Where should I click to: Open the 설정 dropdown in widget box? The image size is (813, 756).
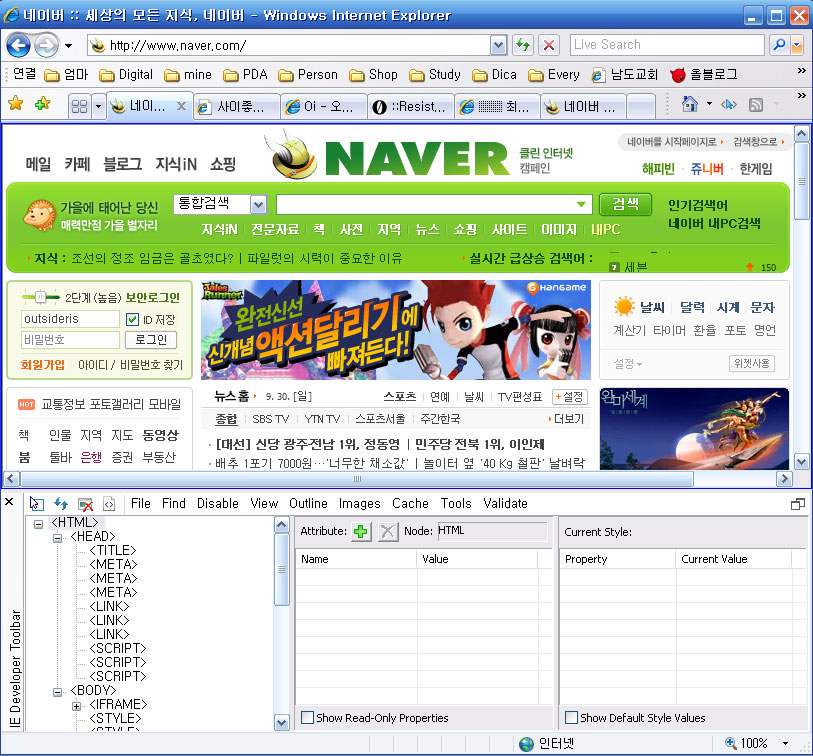coord(628,364)
